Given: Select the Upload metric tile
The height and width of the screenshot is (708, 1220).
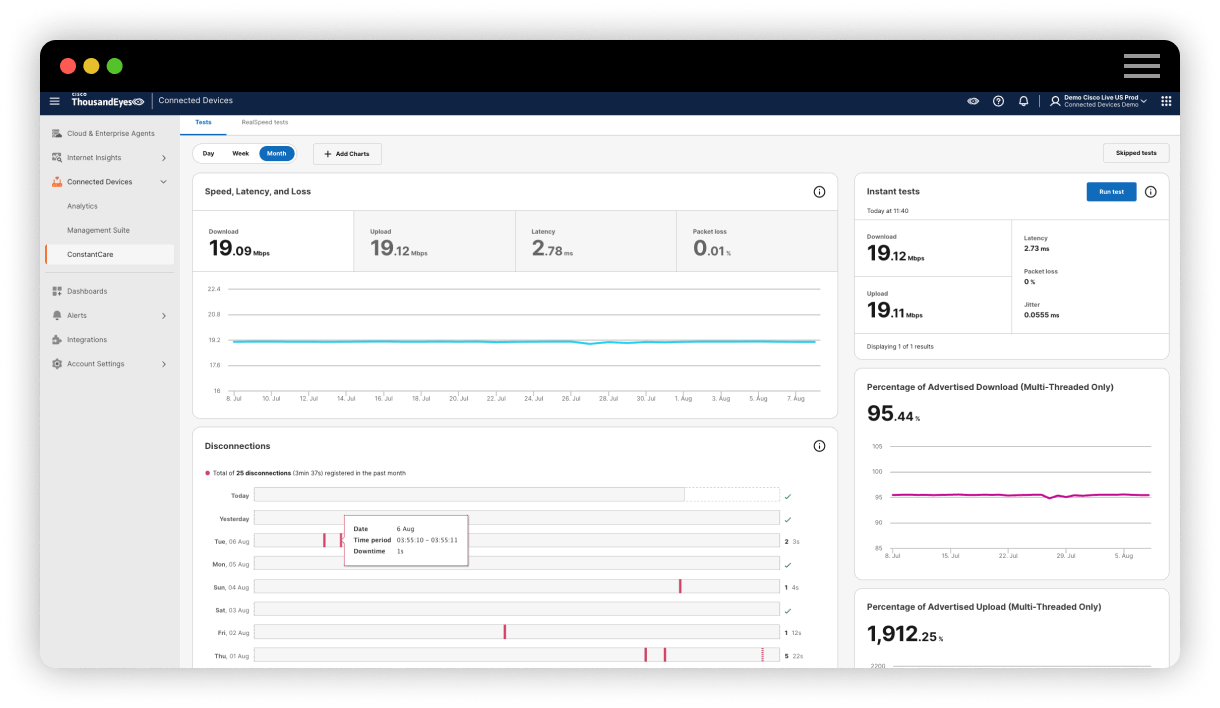Looking at the screenshot, I should coord(434,242).
